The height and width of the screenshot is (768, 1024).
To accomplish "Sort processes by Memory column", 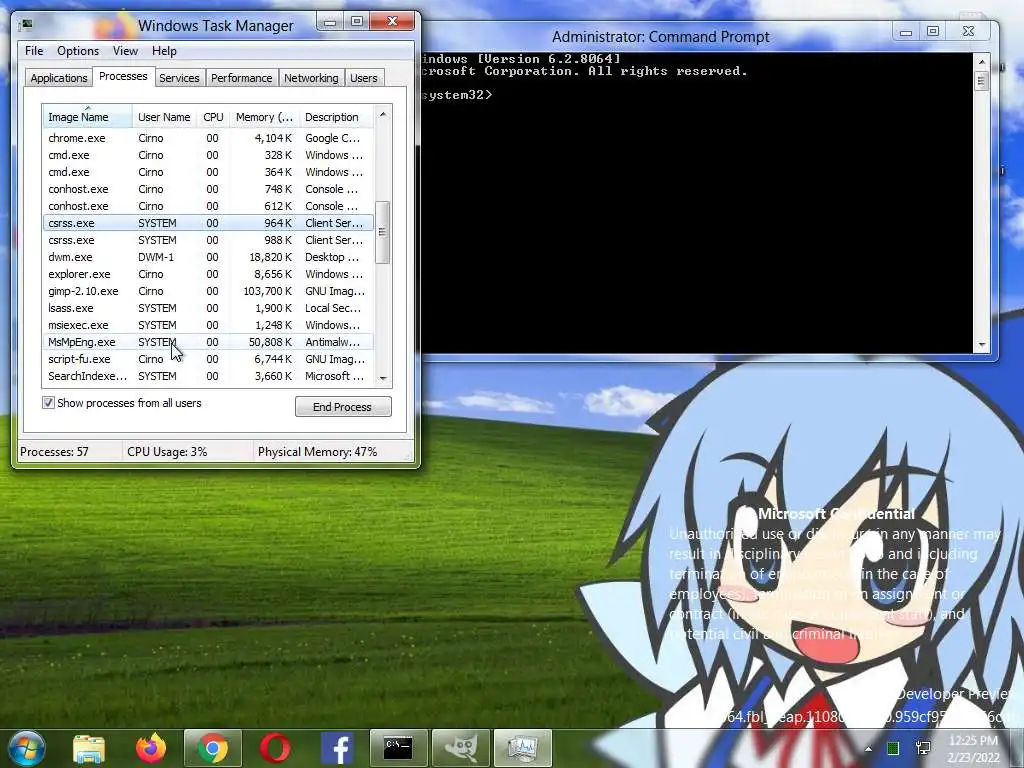I will (264, 117).
